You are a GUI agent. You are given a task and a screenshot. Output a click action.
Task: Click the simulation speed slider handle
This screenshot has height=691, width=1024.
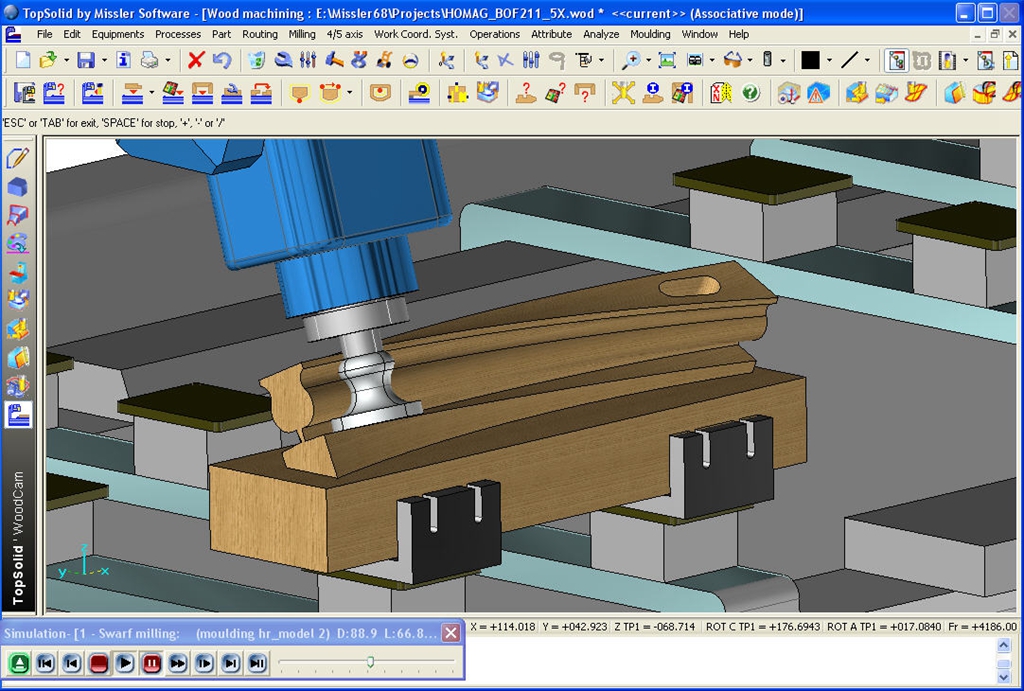[x=370, y=662]
